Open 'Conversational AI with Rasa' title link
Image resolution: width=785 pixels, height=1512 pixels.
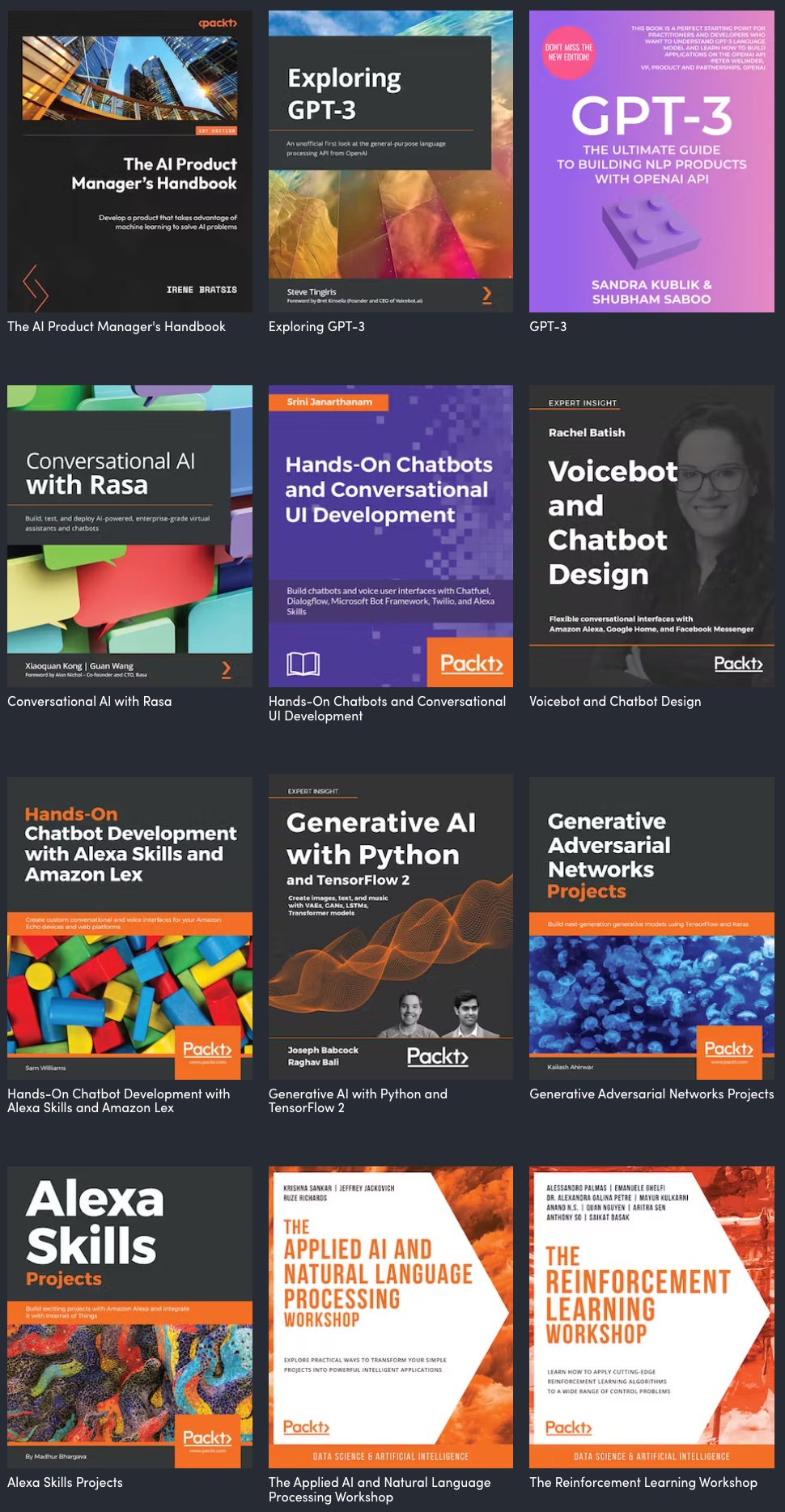(x=90, y=701)
